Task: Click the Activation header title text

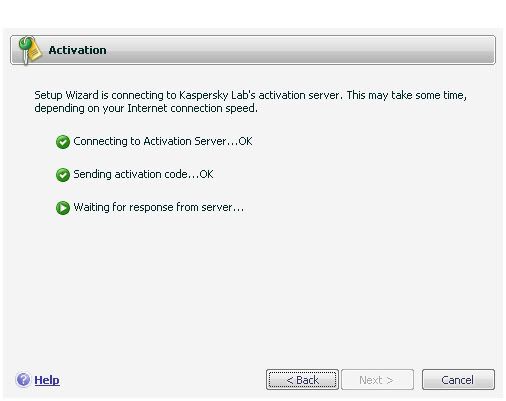Action: click(78, 50)
